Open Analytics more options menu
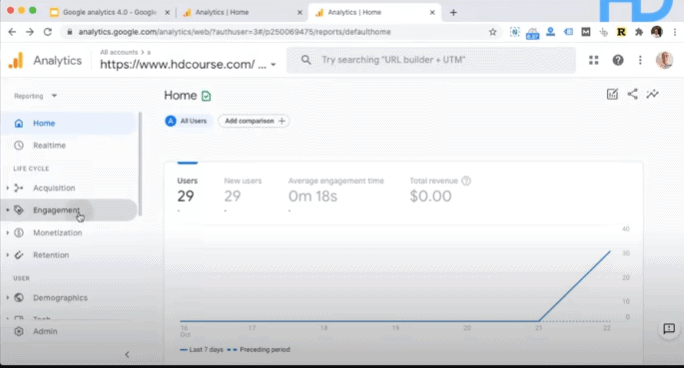684x368 pixels. [x=640, y=60]
